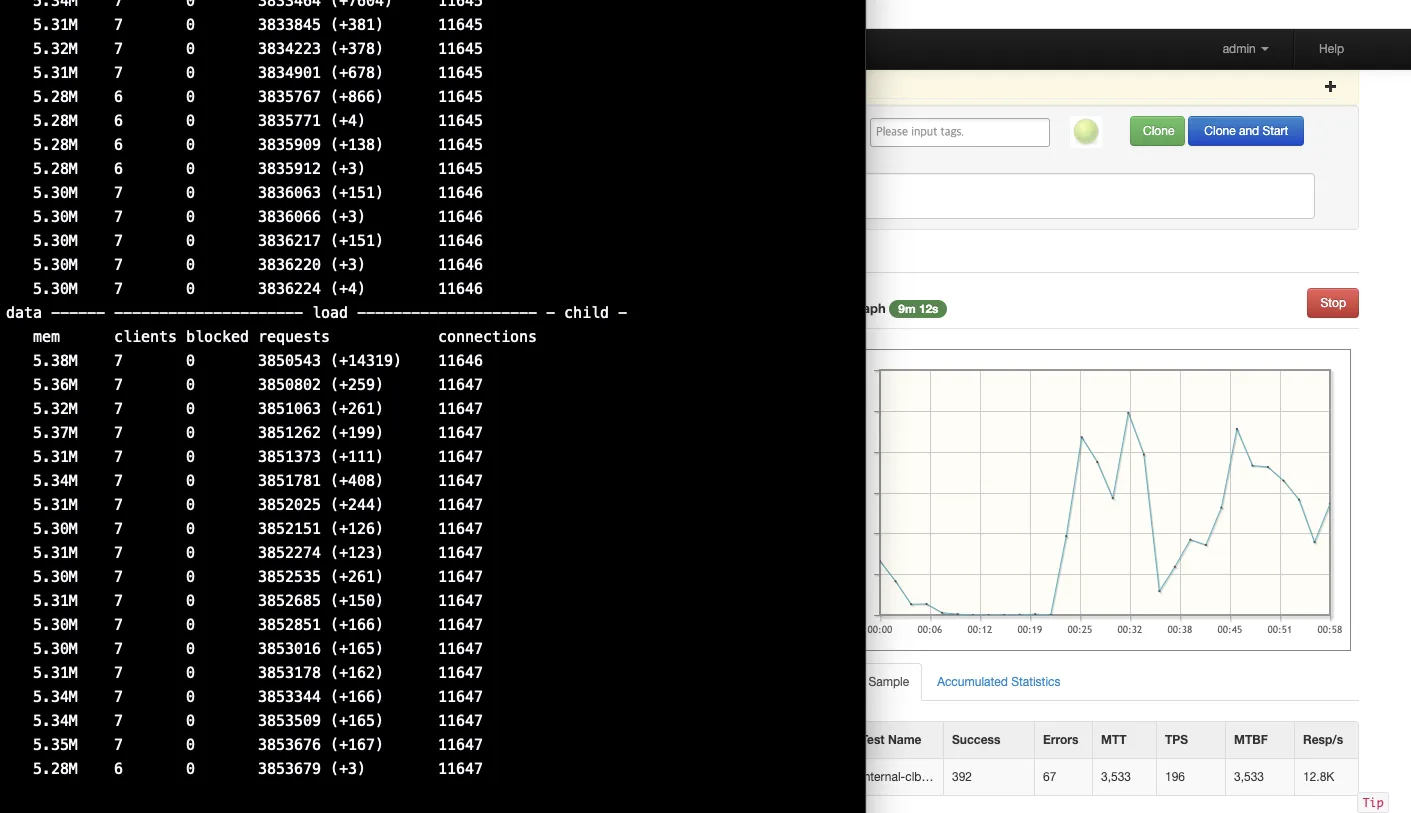The image size is (1411, 813).
Task: Open the admin dropdown menu
Action: pyautogui.click(x=1245, y=49)
